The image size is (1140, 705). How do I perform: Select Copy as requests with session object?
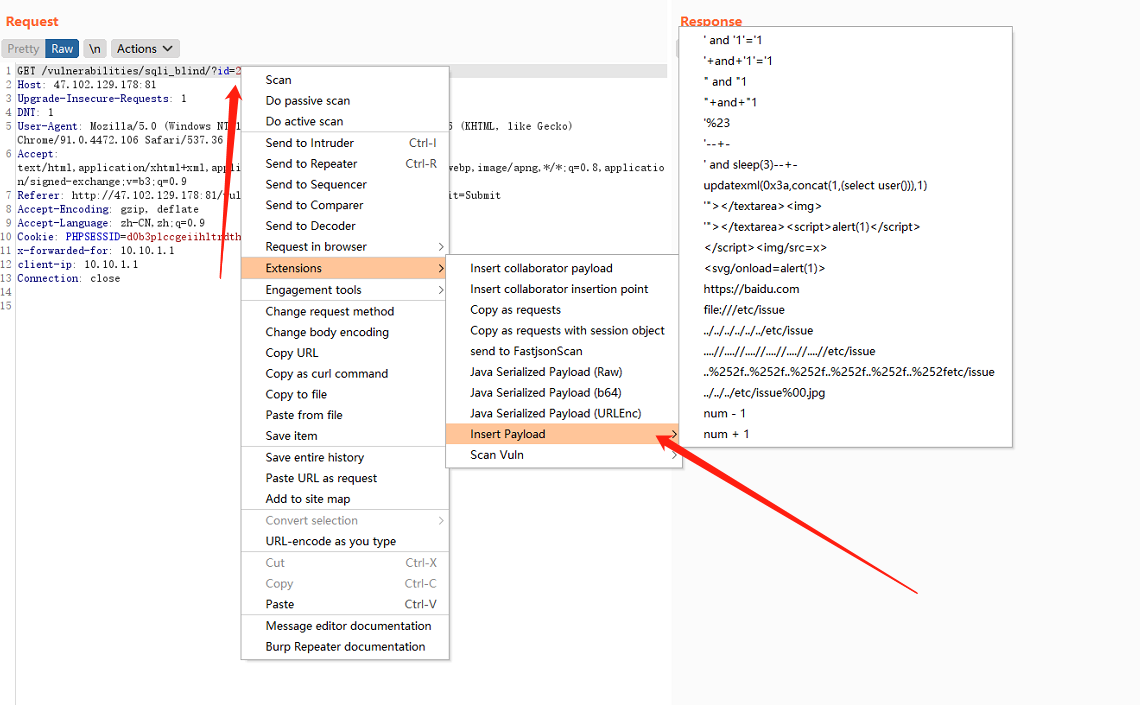click(563, 331)
